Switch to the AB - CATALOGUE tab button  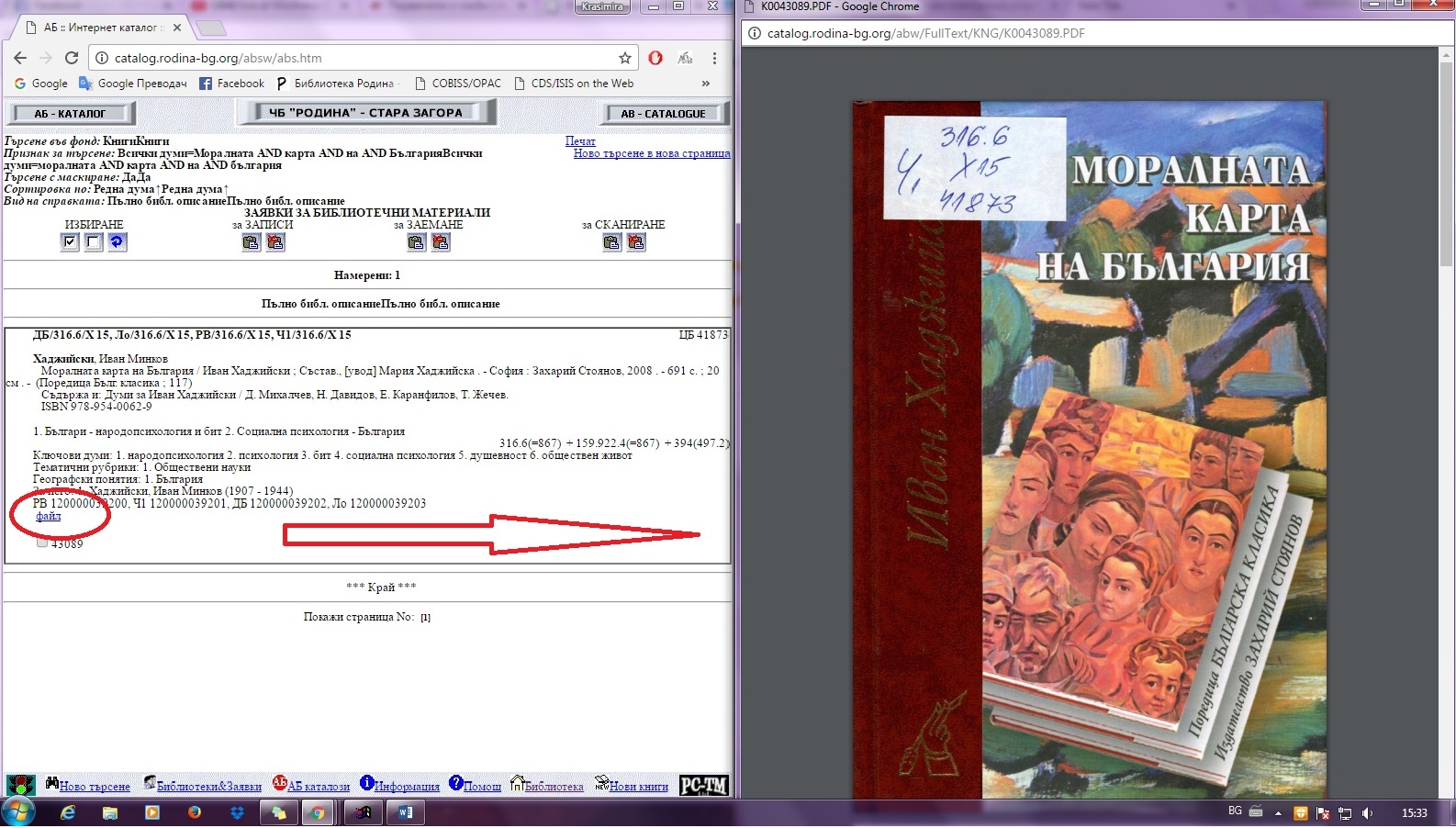[x=663, y=114]
